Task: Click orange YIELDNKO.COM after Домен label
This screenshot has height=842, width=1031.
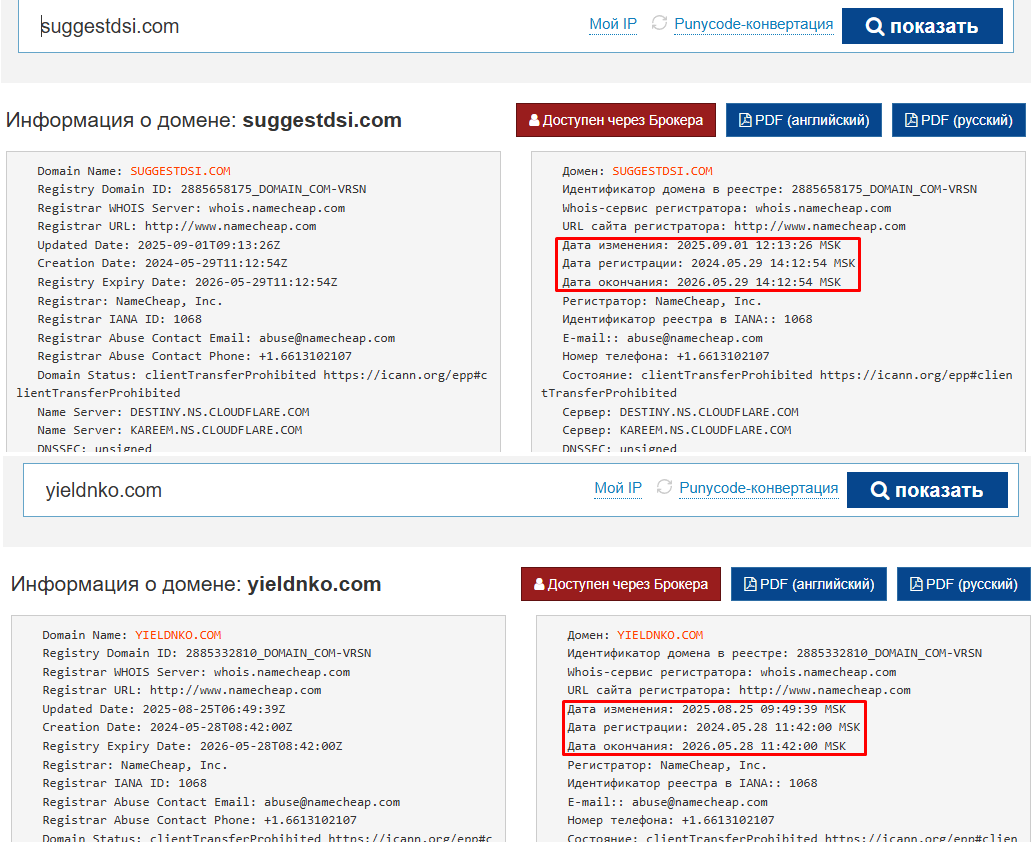Action: pos(660,635)
